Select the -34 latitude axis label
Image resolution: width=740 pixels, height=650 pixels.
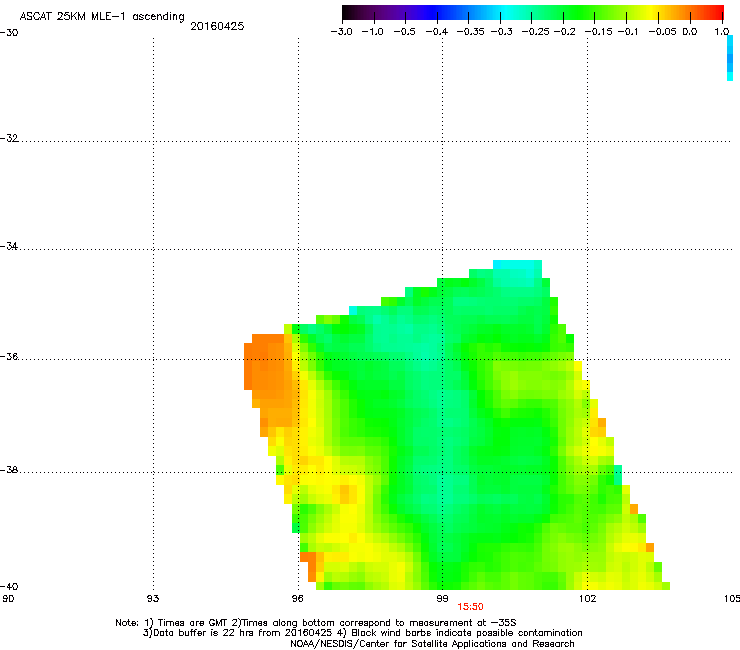point(9,246)
